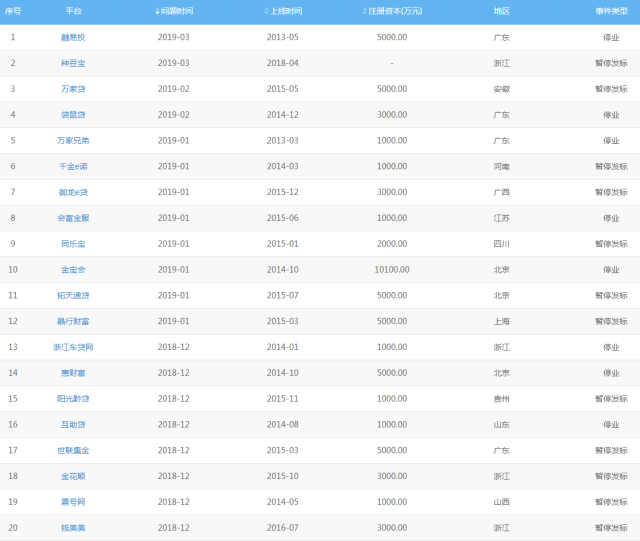Open the 互助贷 platform link

click(x=73, y=424)
